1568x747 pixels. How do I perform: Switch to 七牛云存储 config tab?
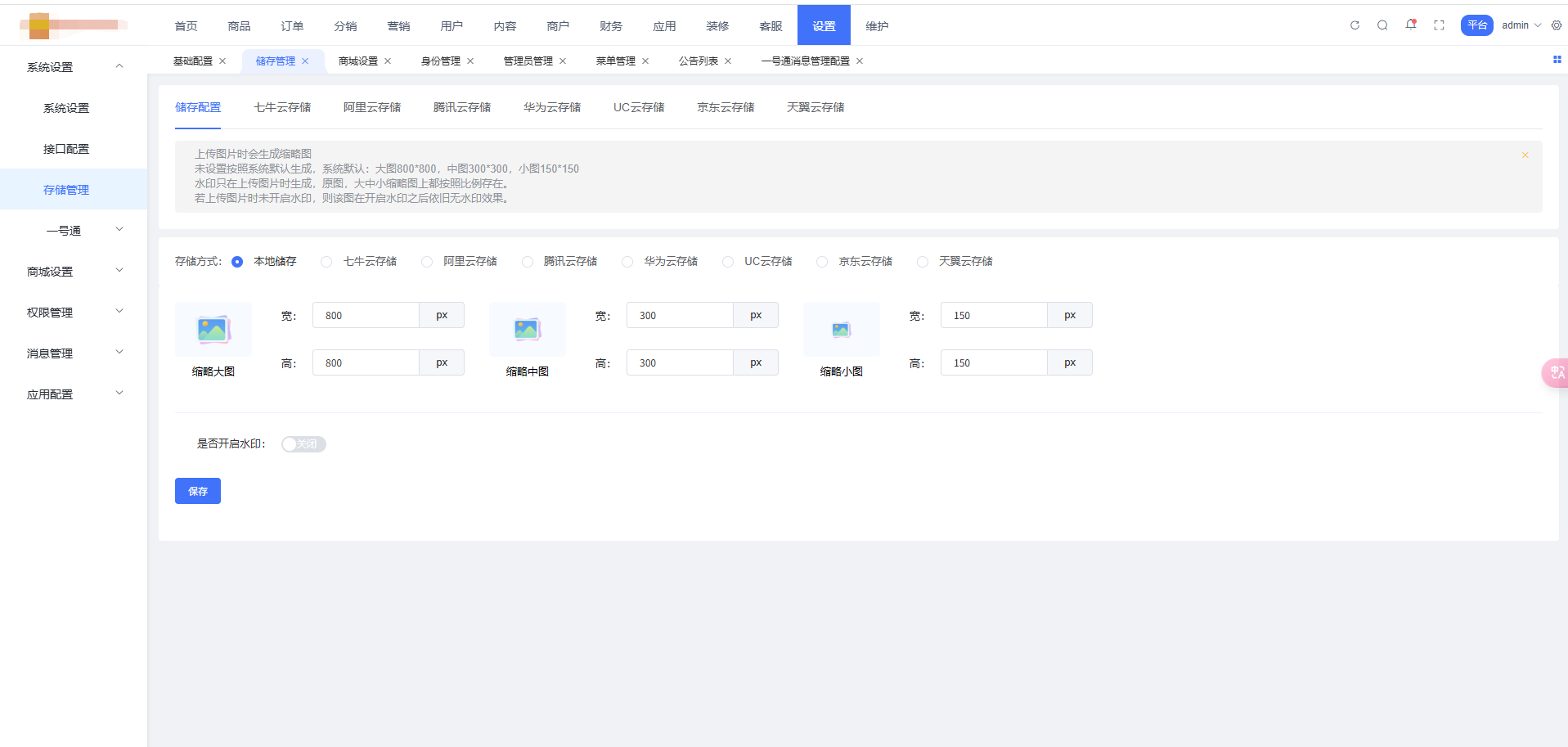pos(282,108)
